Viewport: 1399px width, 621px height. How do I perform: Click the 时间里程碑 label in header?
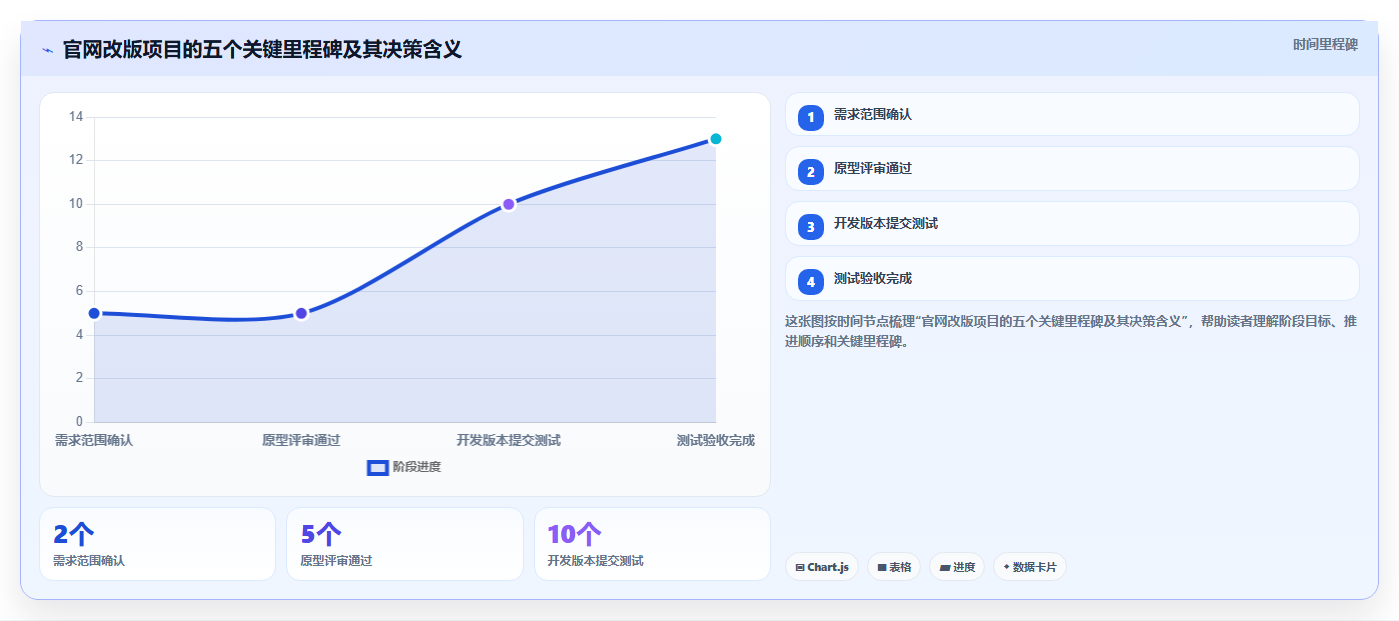[1325, 44]
